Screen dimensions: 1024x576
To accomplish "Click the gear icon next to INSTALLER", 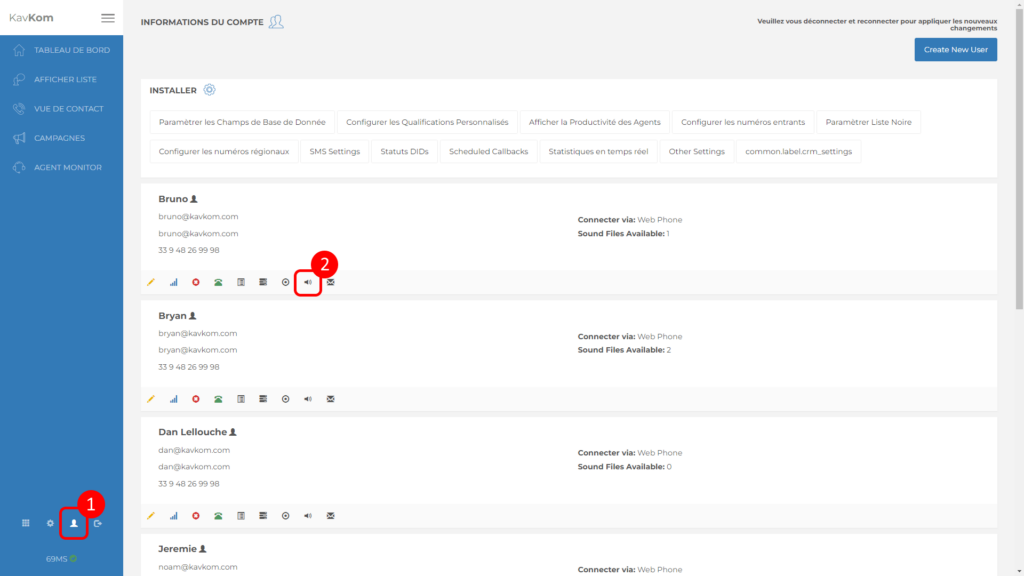I will 209,90.
